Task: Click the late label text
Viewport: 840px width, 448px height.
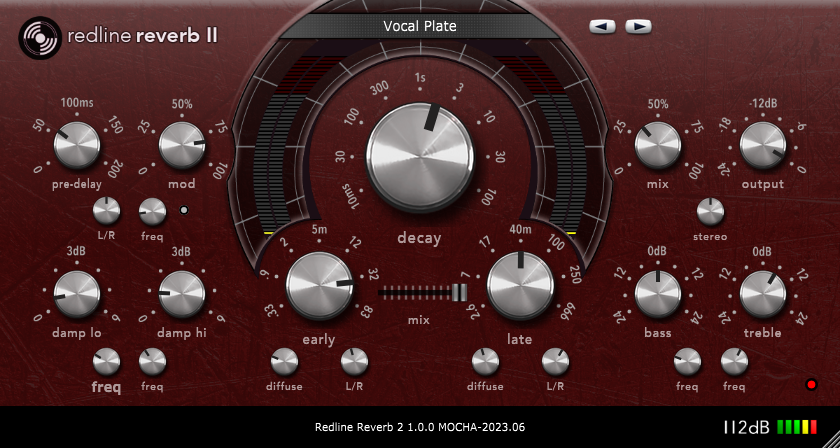Action: pos(520,339)
